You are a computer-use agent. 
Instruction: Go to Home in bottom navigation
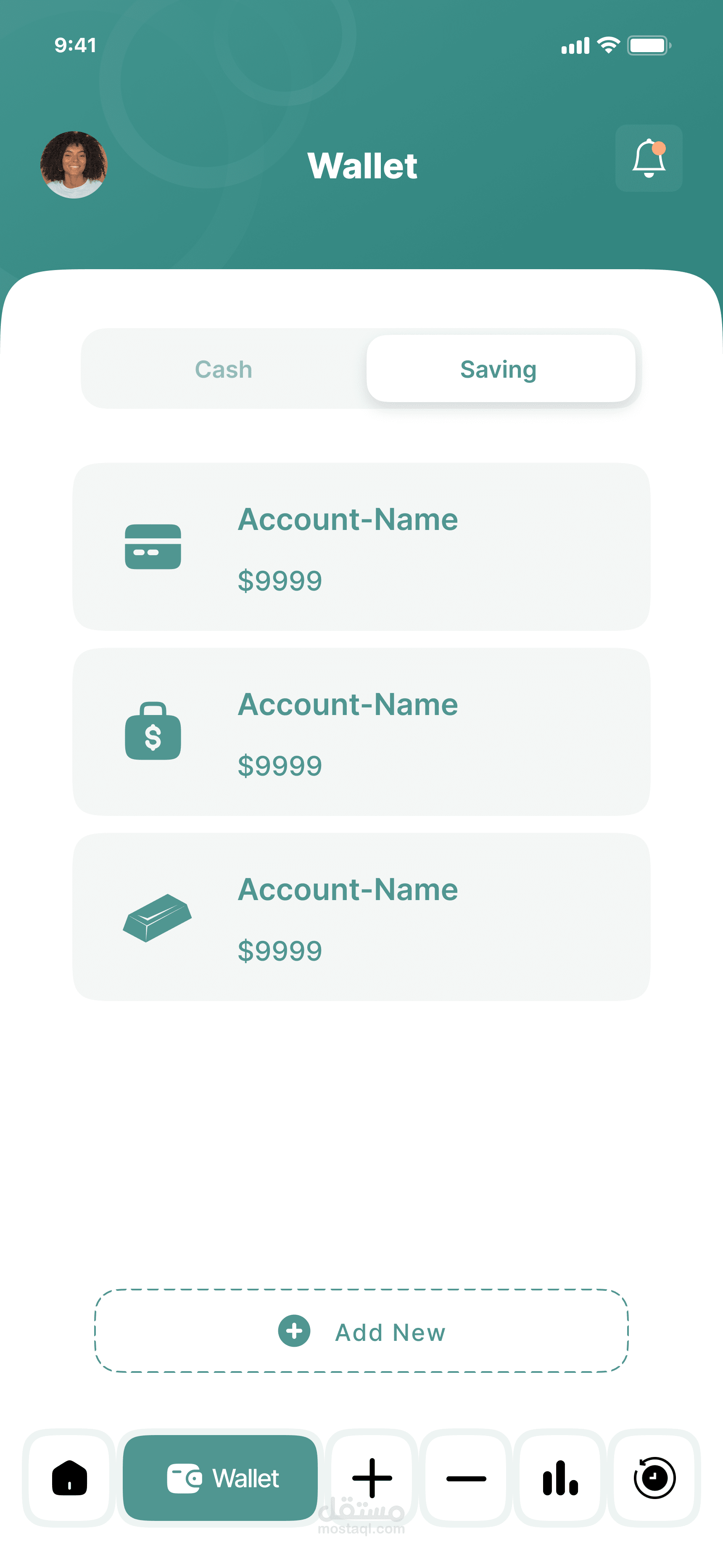tap(69, 1478)
